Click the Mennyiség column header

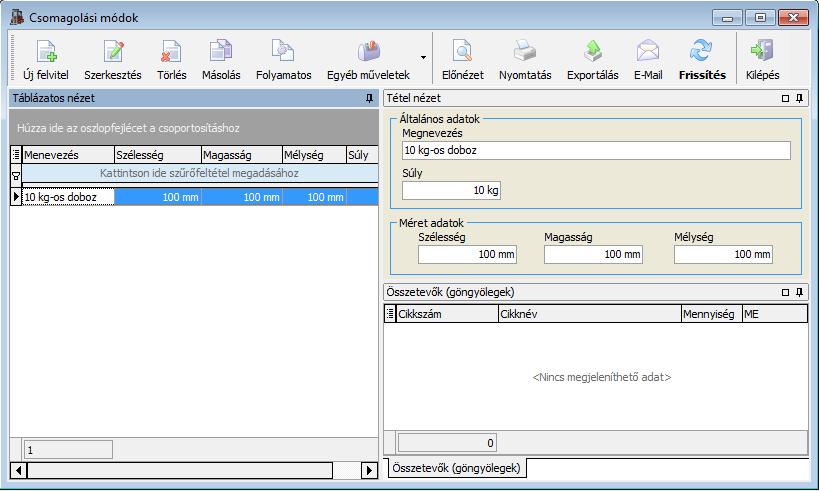711,314
